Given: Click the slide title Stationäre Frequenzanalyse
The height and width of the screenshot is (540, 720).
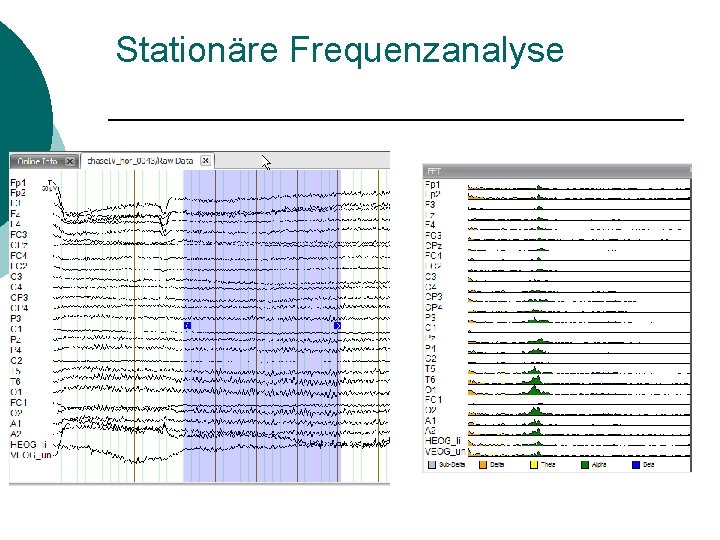Looking at the screenshot, I should point(340,50).
